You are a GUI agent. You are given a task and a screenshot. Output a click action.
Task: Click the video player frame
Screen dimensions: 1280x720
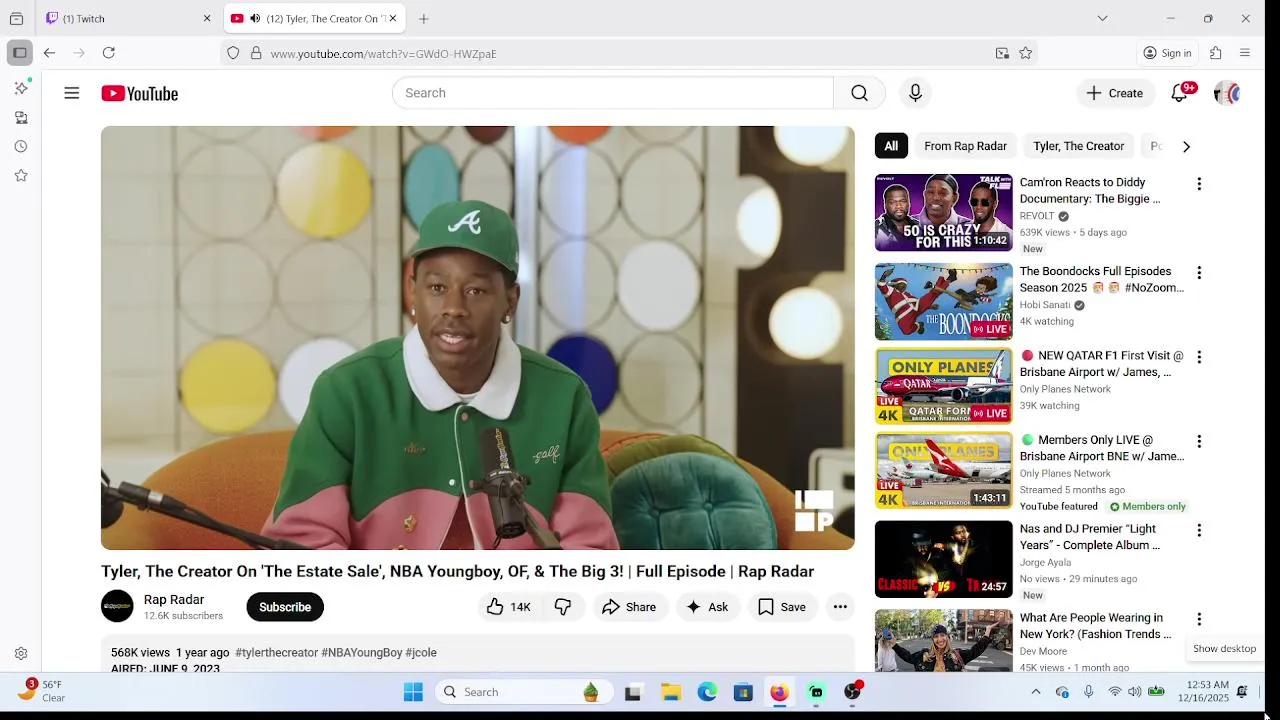[478, 338]
